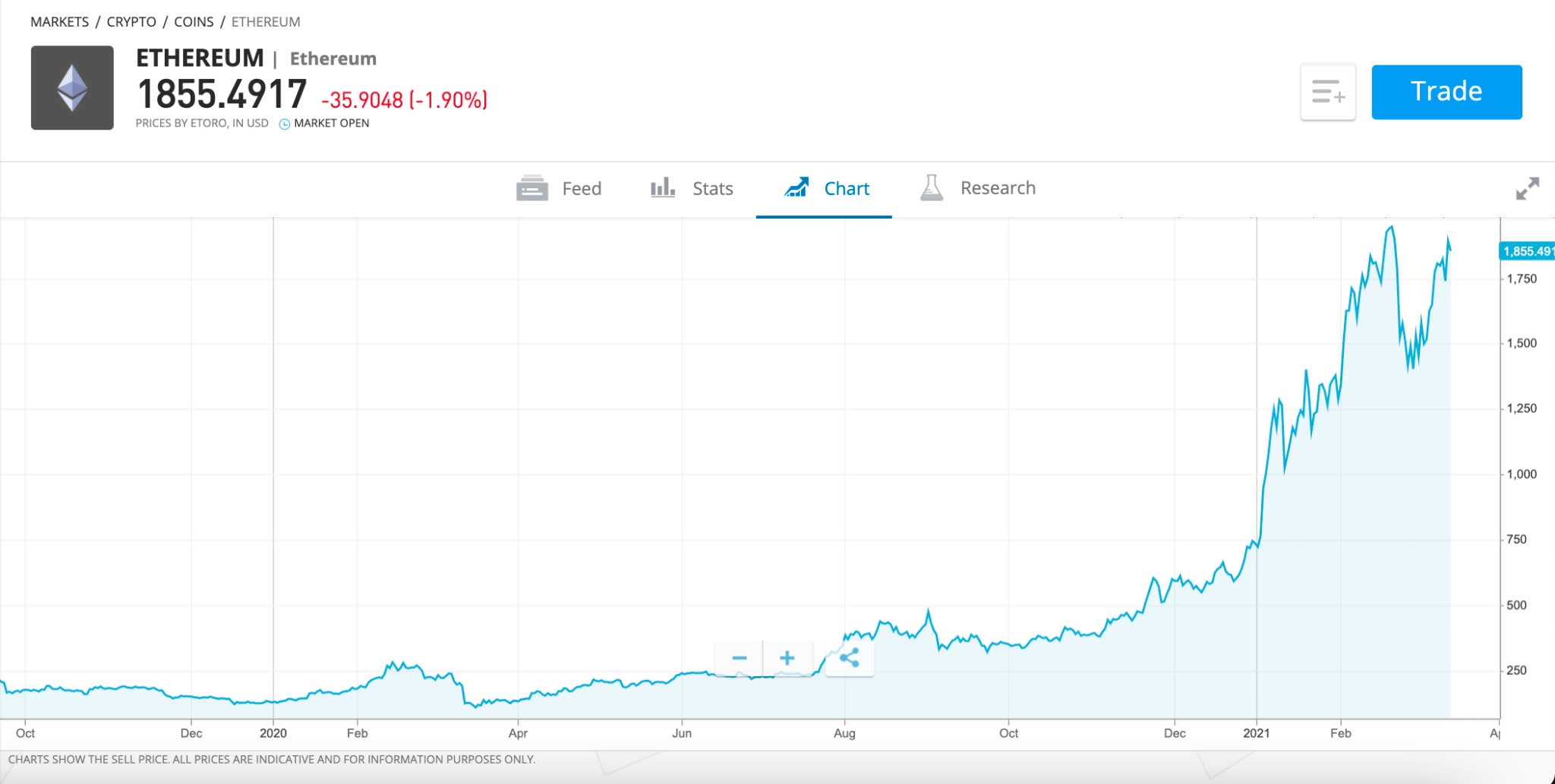Click the ETHEREUM breadcrumb

[x=266, y=22]
